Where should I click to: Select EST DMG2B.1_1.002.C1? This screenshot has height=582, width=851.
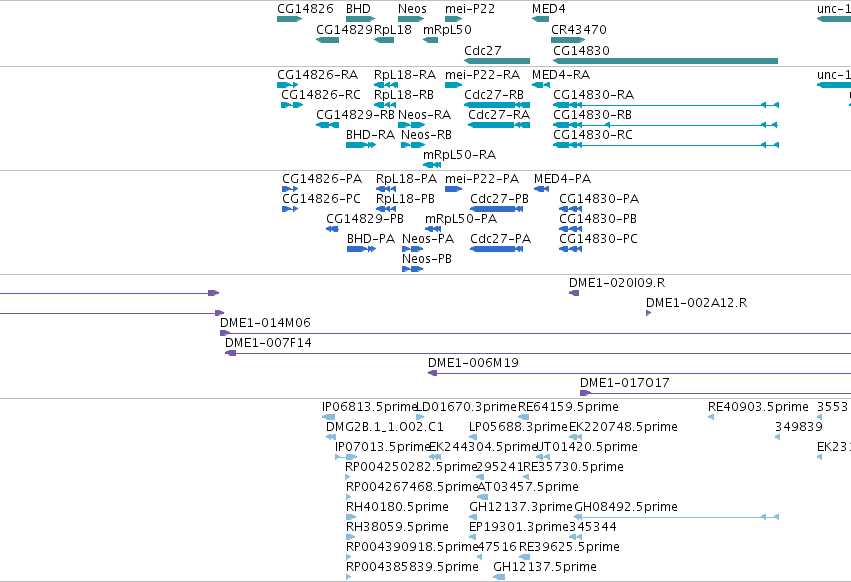385,427
